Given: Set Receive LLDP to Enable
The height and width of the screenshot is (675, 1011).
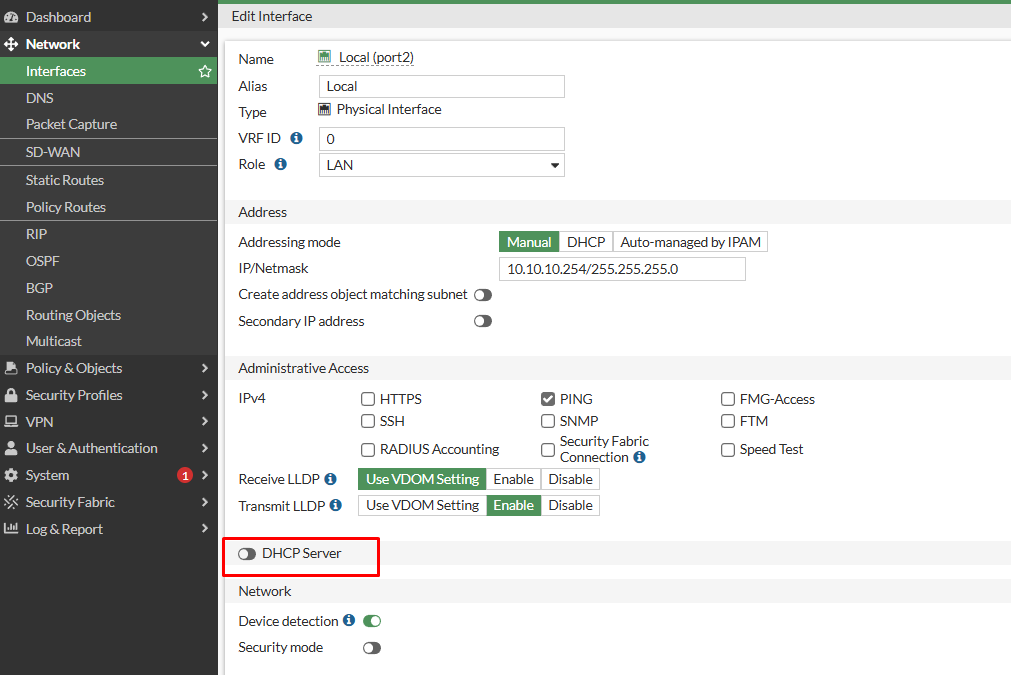Looking at the screenshot, I should coord(513,479).
